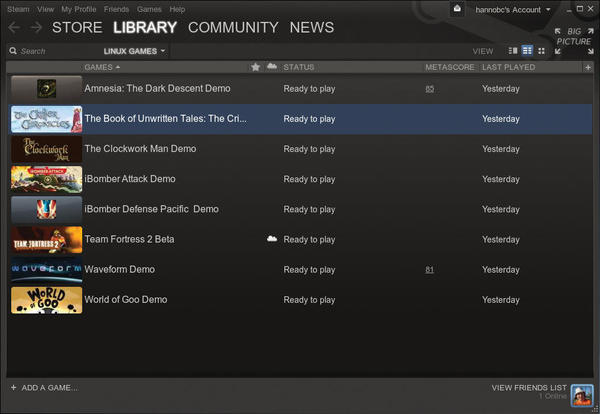
Task: Open the View menu
Action: (x=45, y=9)
